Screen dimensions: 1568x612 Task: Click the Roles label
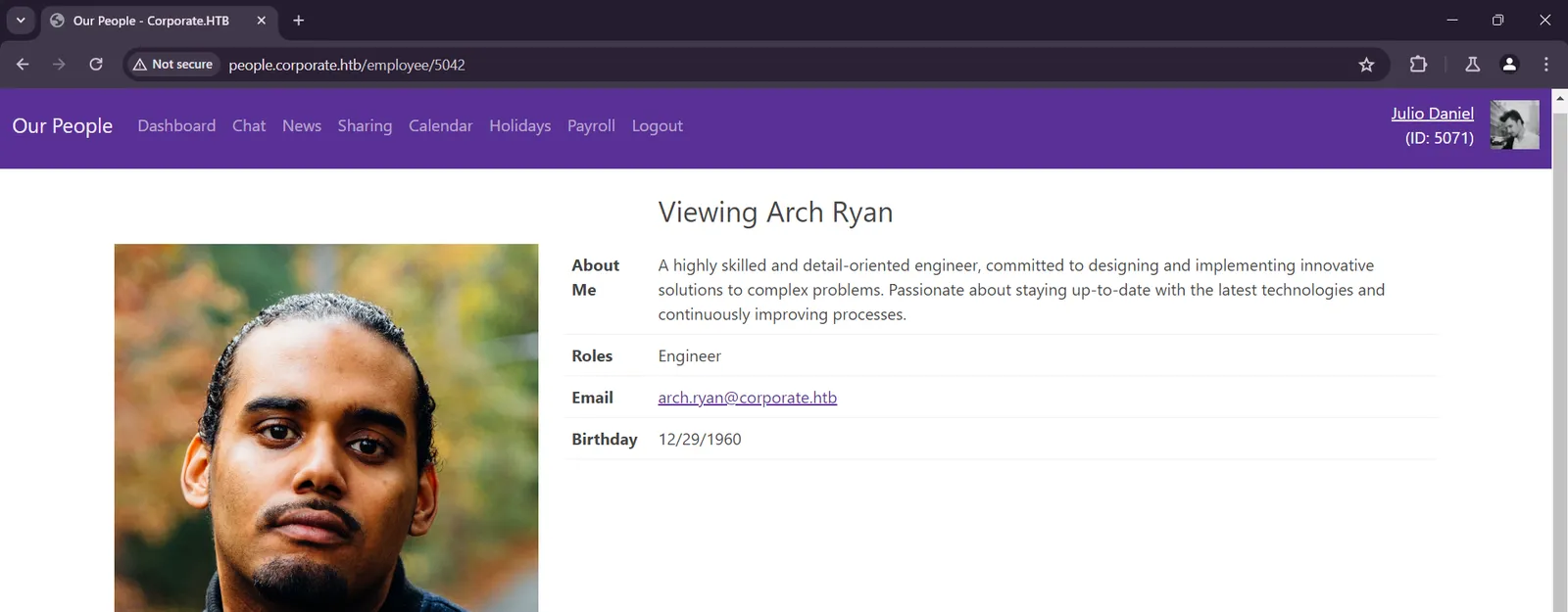(592, 356)
